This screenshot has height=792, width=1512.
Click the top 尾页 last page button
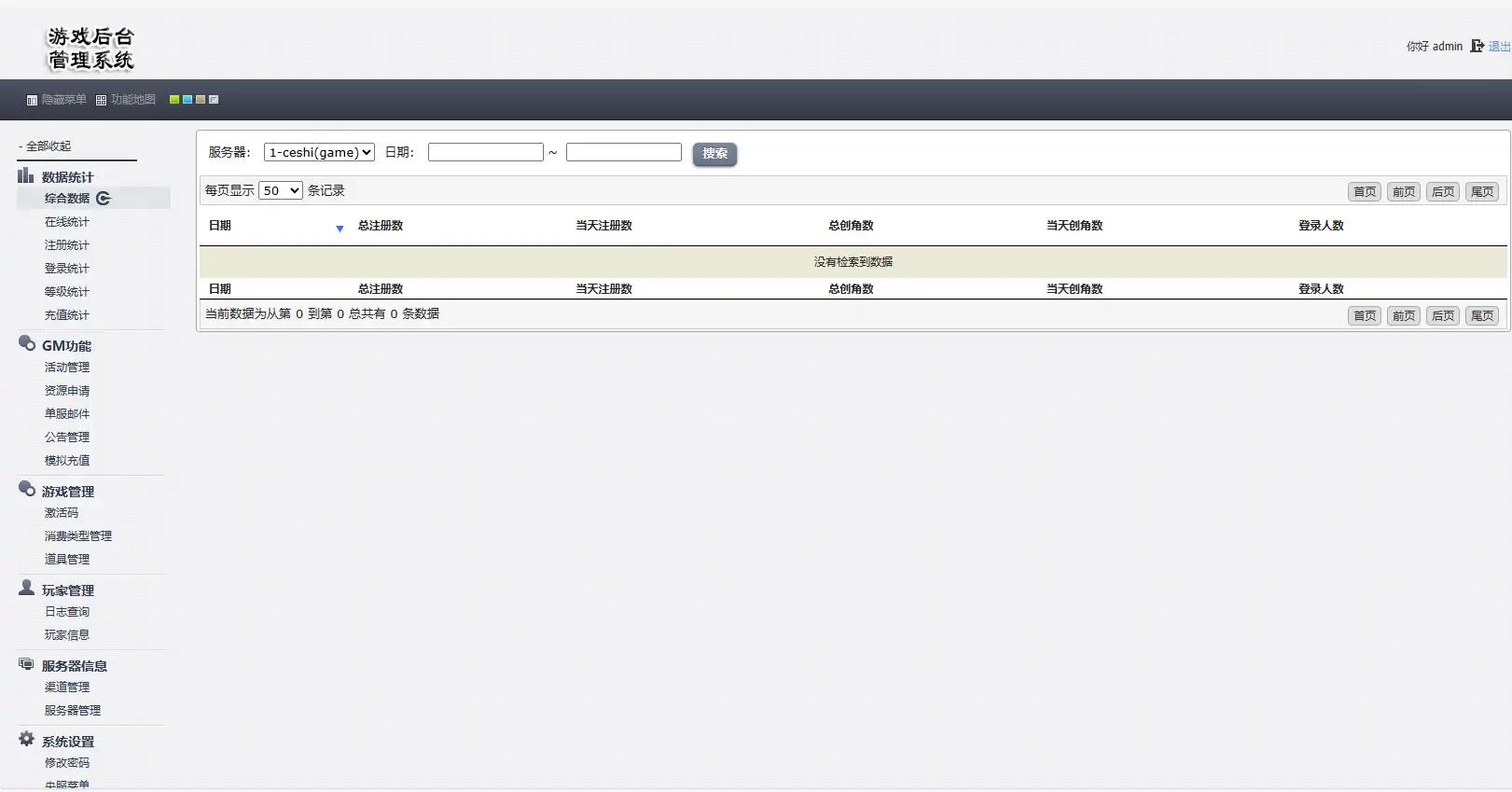point(1481,191)
